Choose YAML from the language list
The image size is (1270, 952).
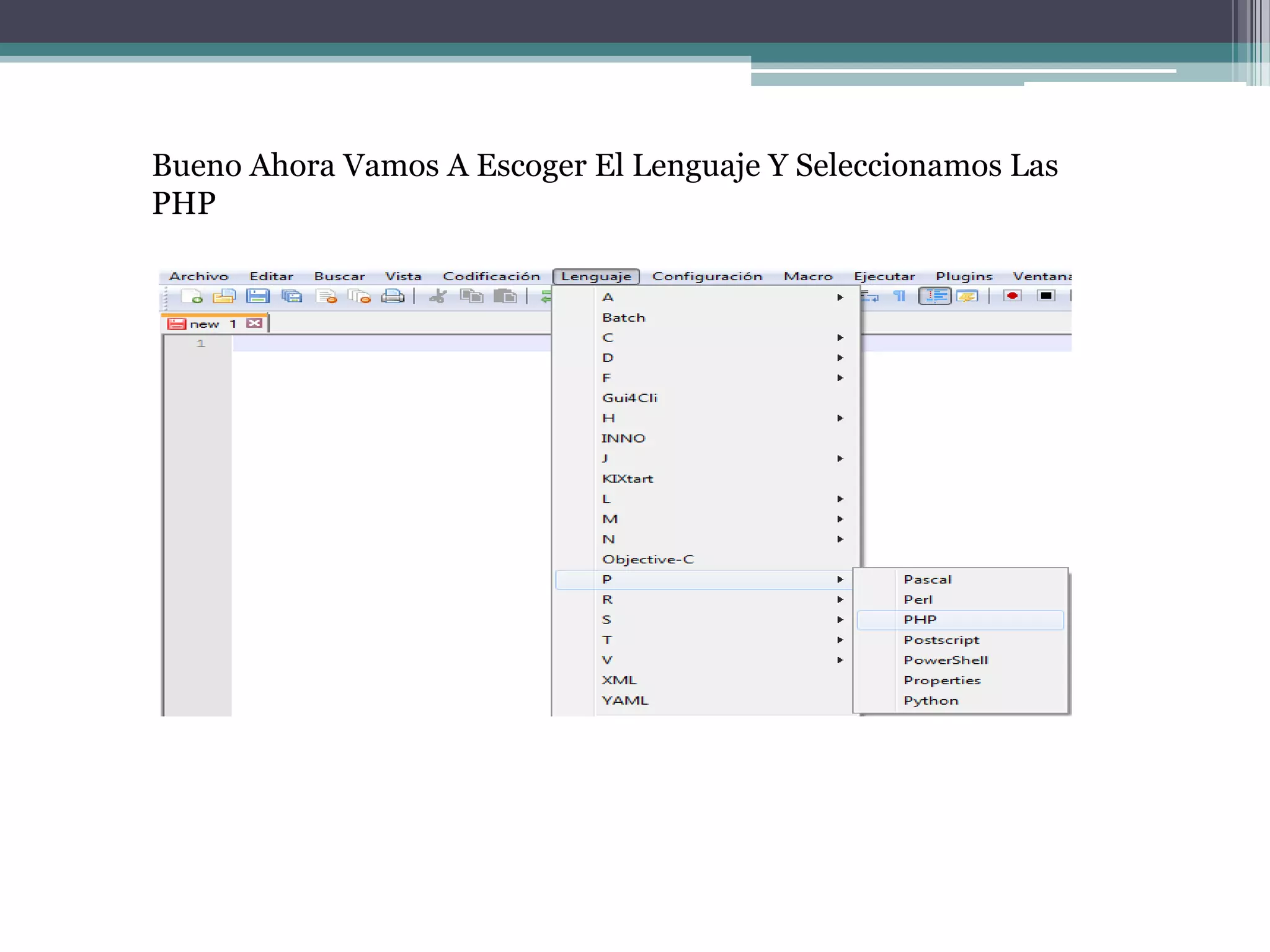click(x=705, y=700)
